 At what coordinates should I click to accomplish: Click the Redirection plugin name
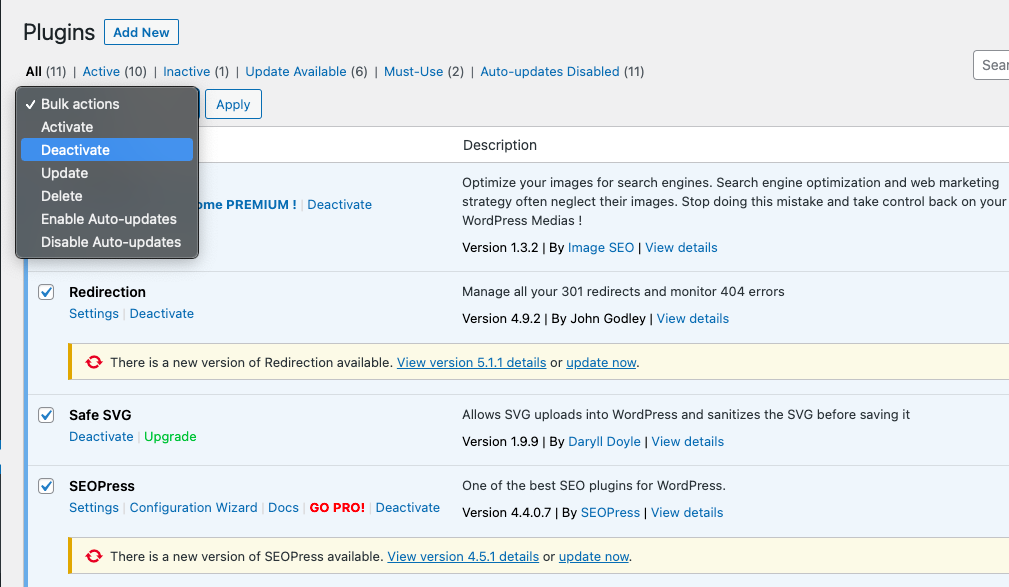click(107, 292)
